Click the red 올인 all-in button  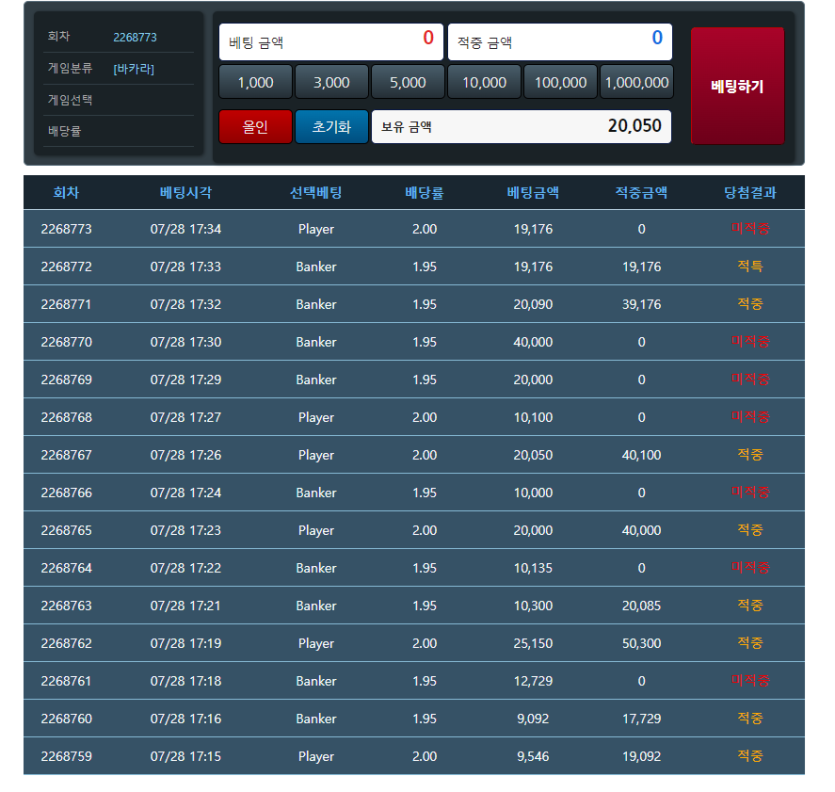pos(256,127)
